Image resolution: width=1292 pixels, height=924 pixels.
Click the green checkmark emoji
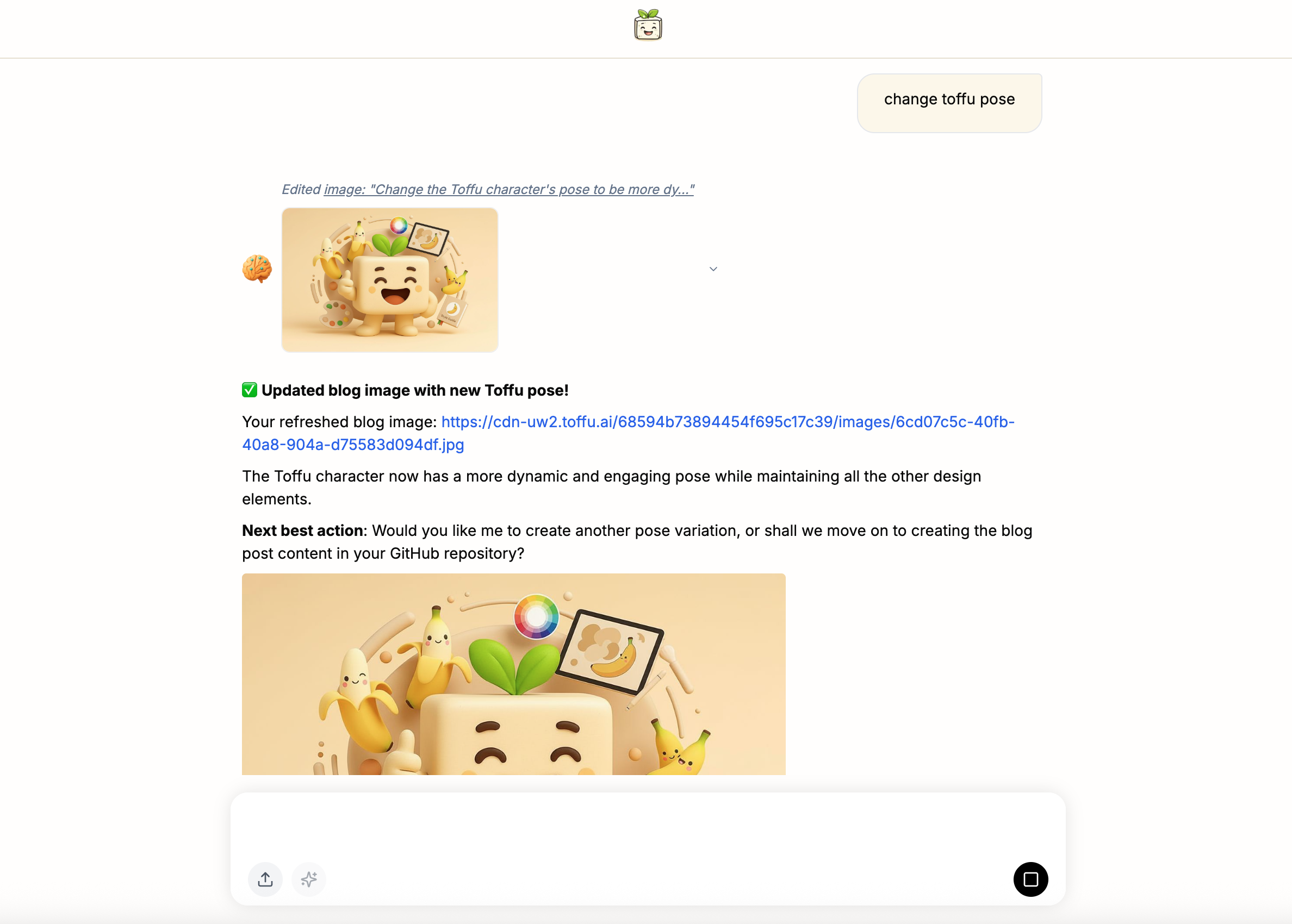[x=249, y=390]
